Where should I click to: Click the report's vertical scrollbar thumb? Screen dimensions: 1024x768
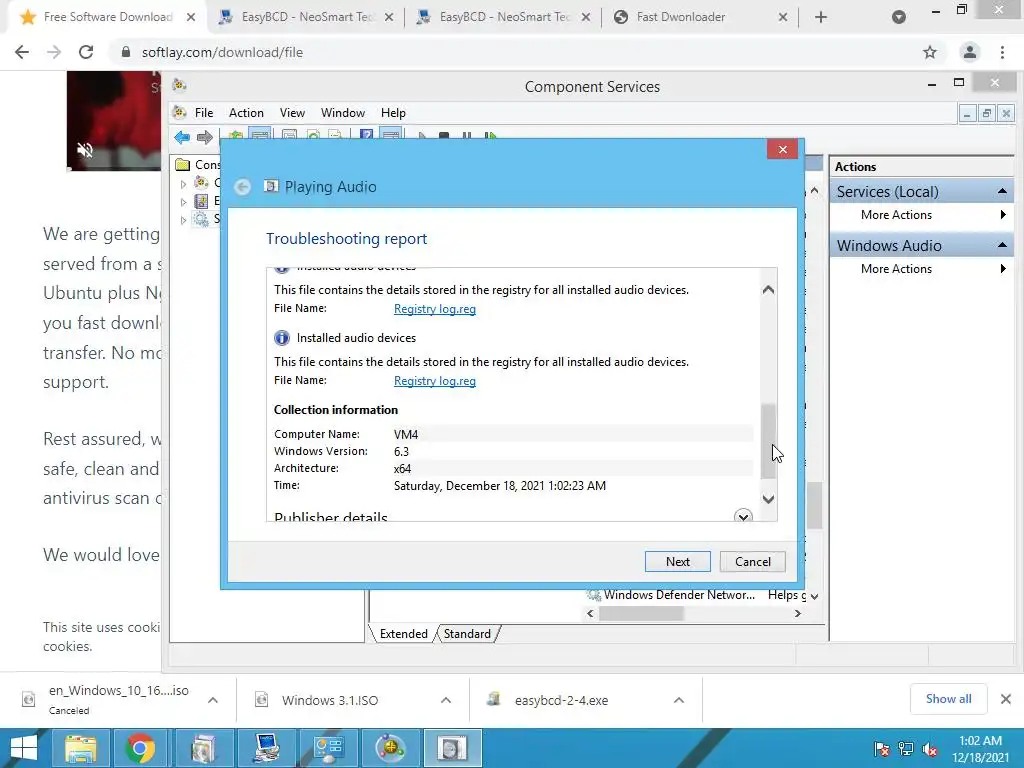(x=769, y=440)
